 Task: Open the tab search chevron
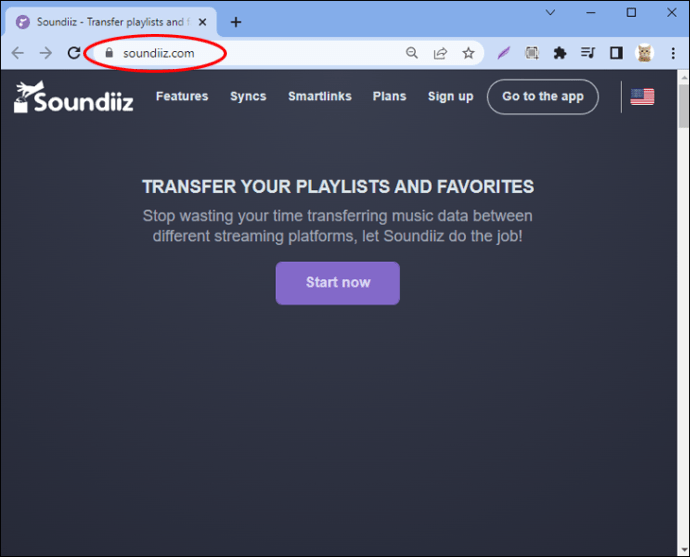point(550,12)
